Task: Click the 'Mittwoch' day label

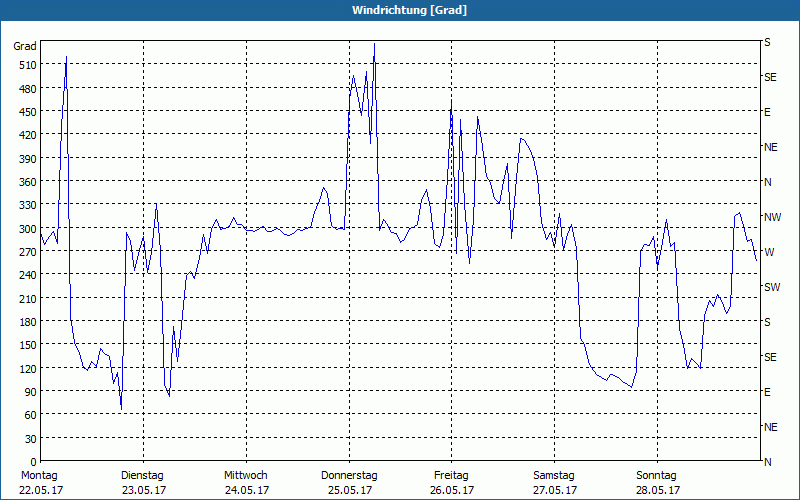Action: click(245, 476)
